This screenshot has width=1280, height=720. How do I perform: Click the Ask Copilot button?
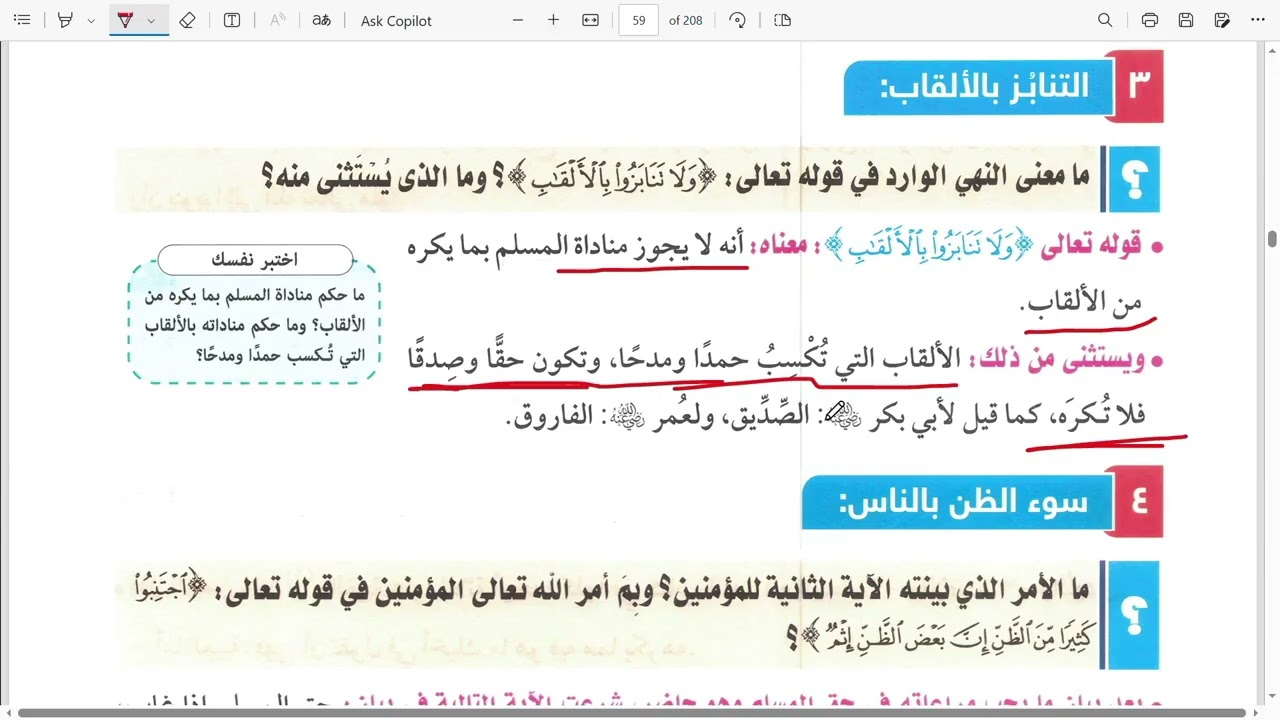[x=396, y=20]
